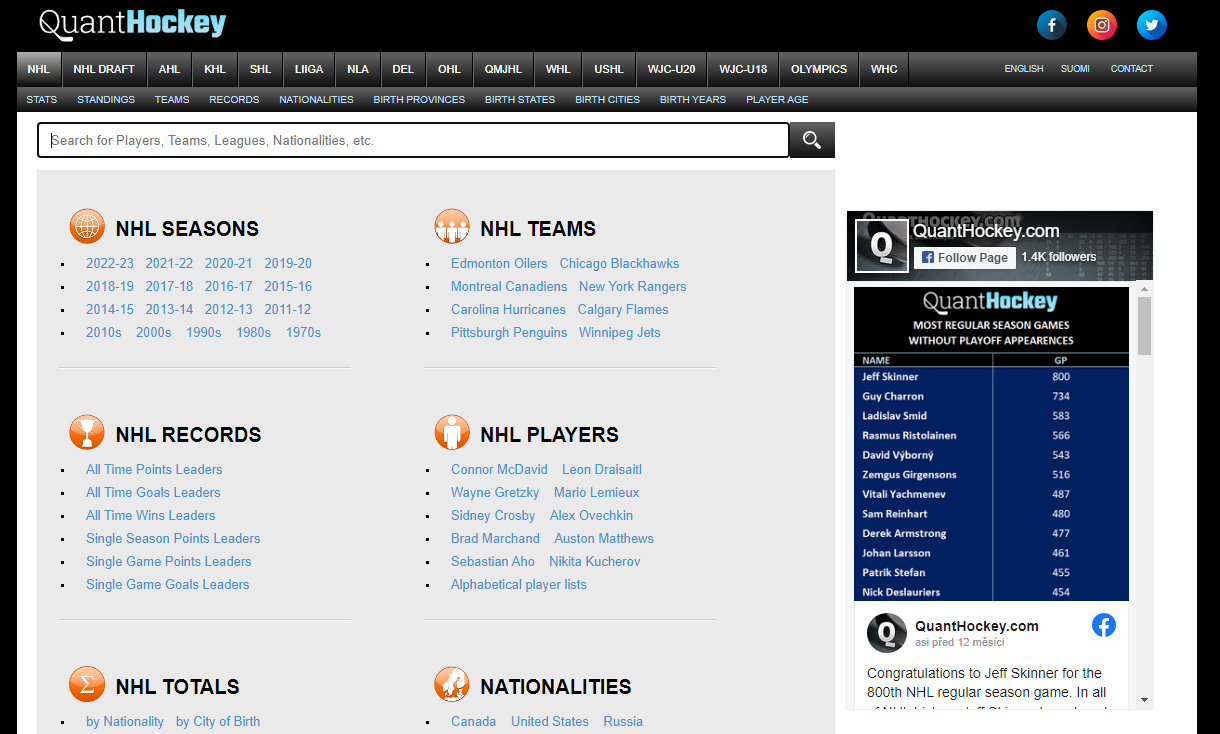The width and height of the screenshot is (1220, 734).
Task: Open the most games without playoffs image
Action: pyautogui.click(x=991, y=444)
